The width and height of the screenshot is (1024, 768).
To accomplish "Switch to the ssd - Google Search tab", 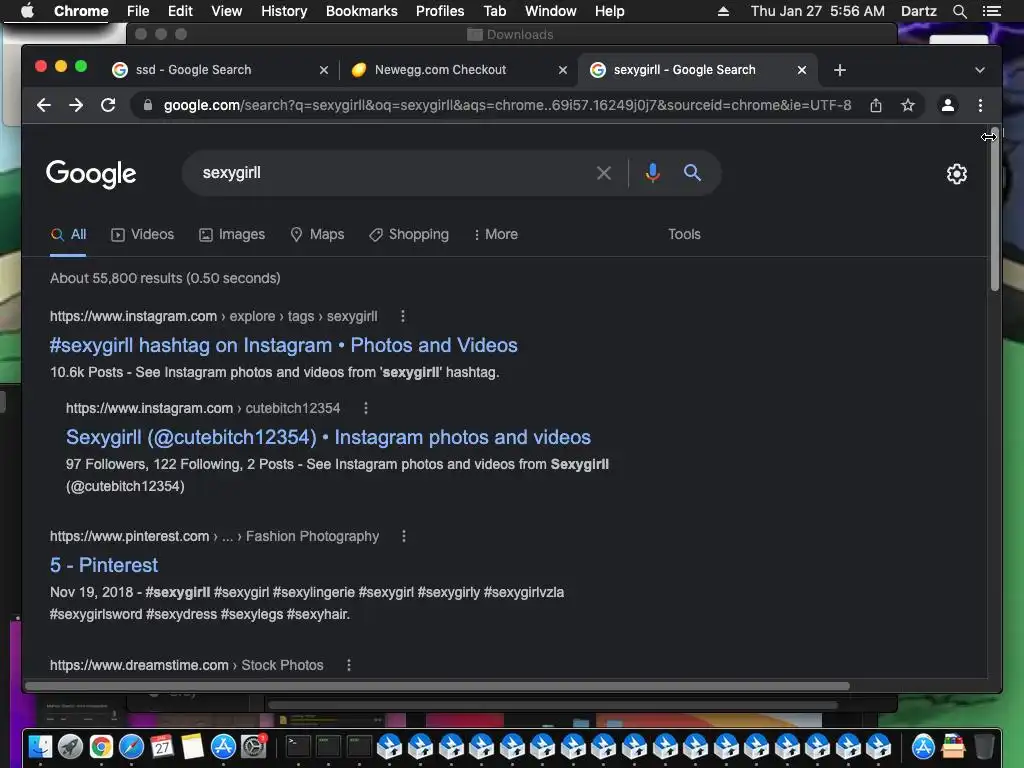I will click(x=219, y=70).
